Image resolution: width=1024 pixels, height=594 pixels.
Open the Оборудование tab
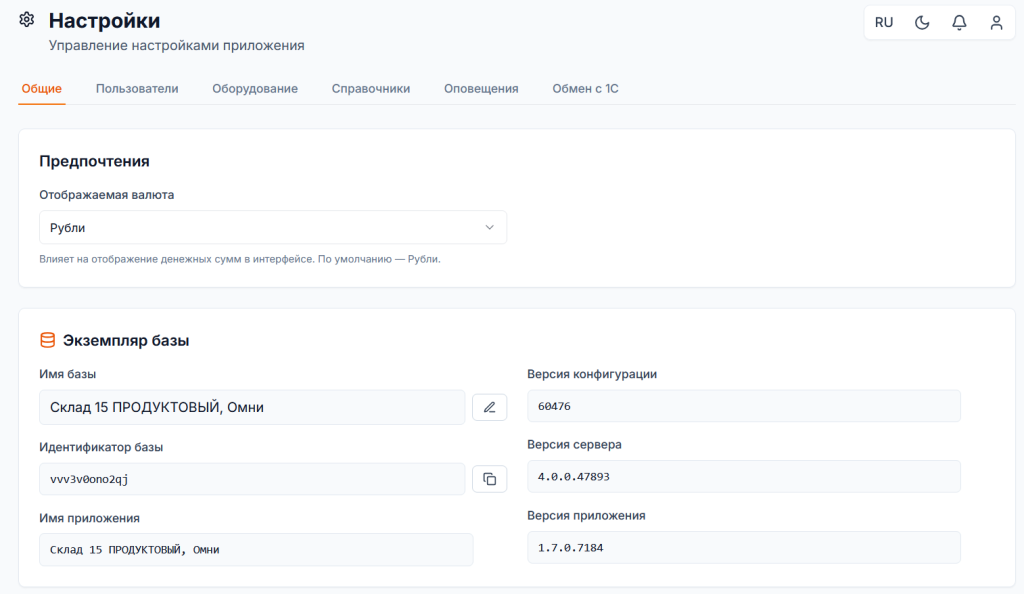[255, 88]
